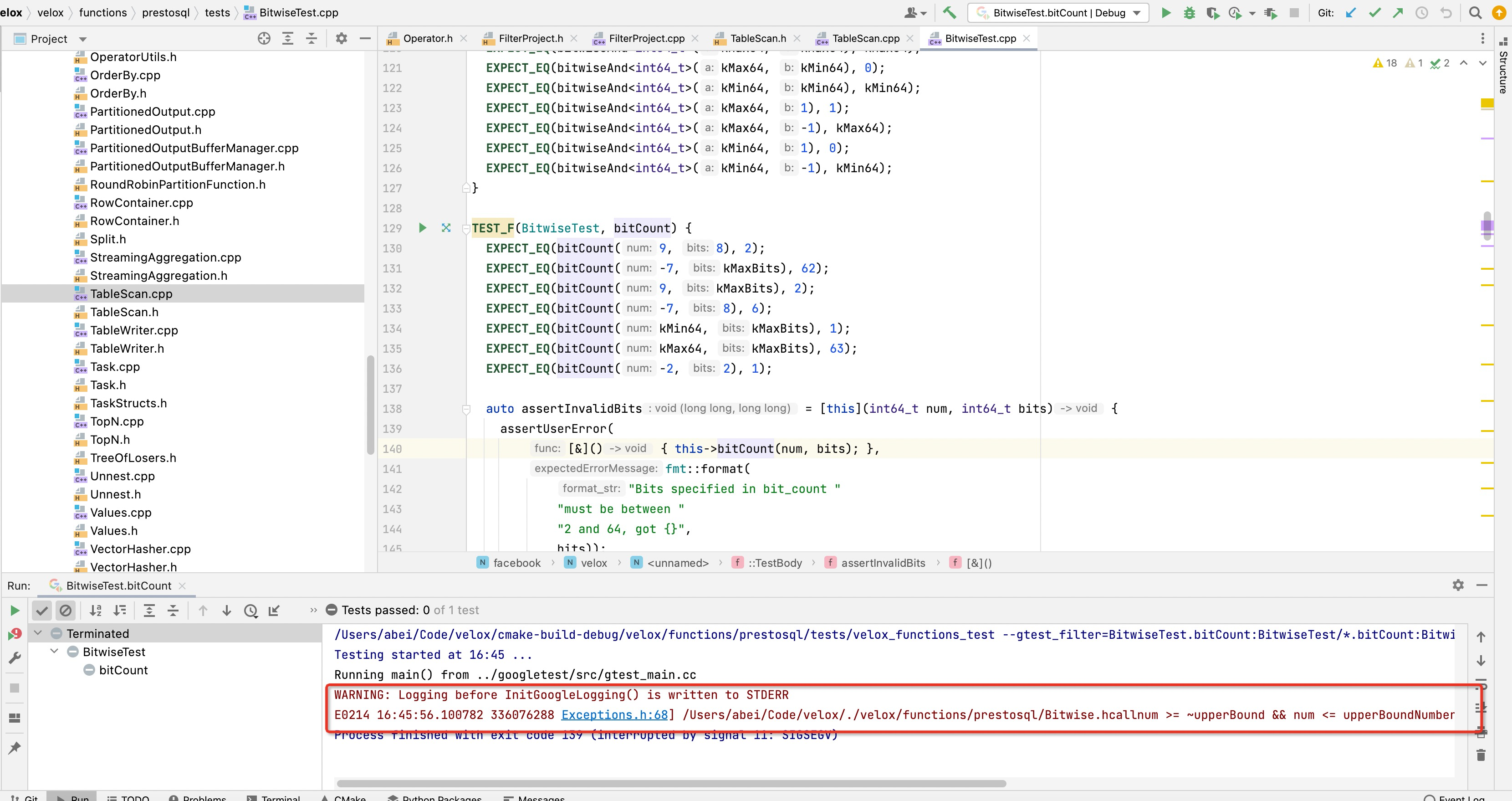Collapse all nodes in the Project tree
The image size is (1512, 801).
click(x=311, y=38)
